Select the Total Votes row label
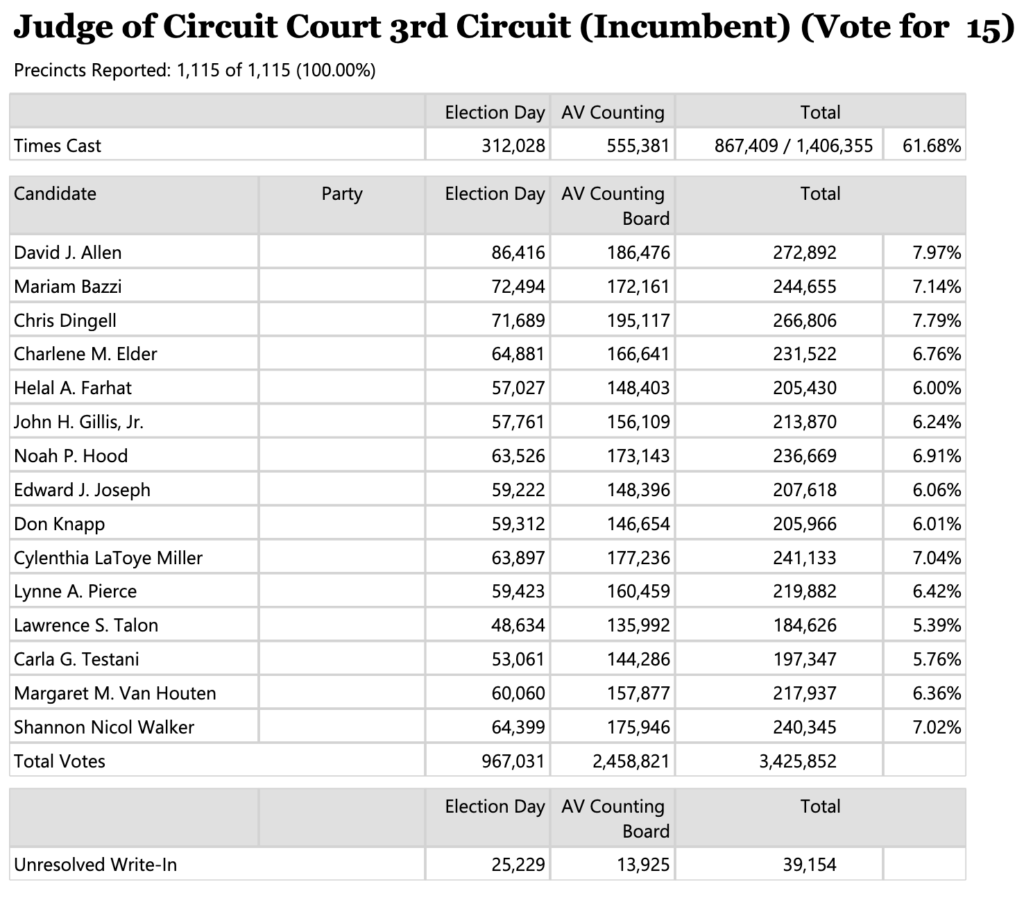 (60, 761)
